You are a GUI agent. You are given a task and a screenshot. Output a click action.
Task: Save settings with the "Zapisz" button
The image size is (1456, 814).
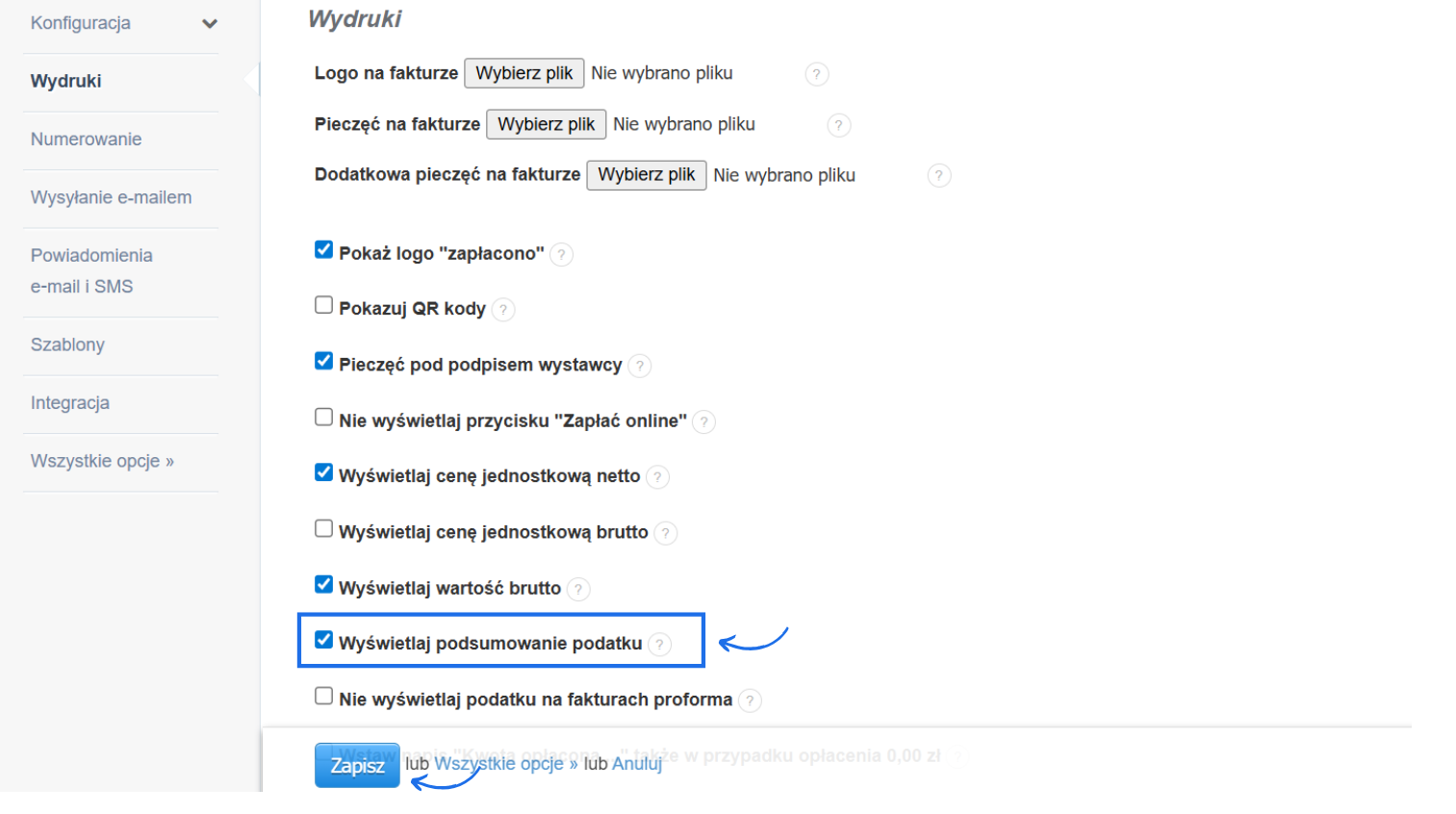(x=356, y=765)
